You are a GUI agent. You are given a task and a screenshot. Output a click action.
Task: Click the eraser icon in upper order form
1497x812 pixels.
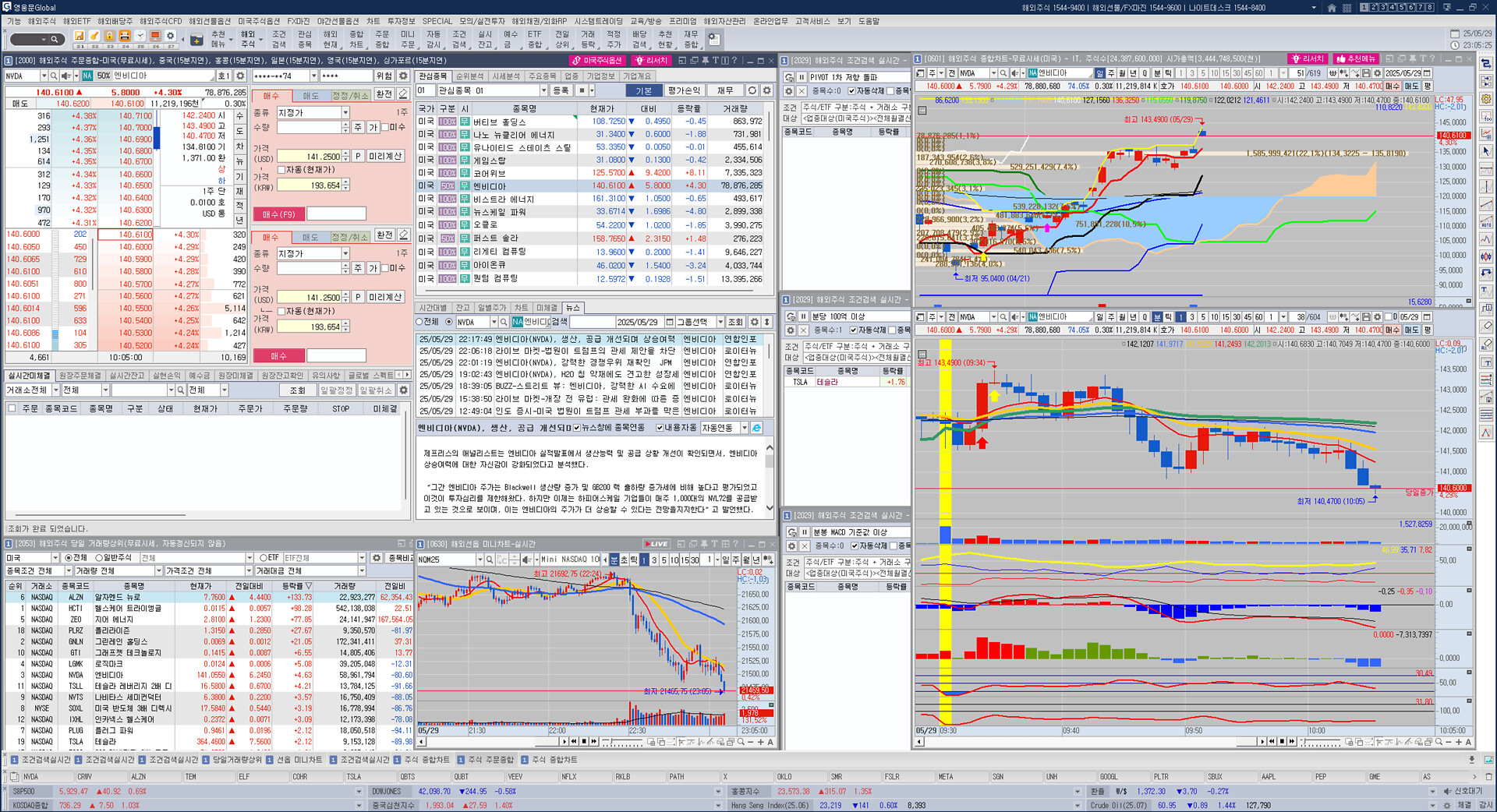click(403, 94)
